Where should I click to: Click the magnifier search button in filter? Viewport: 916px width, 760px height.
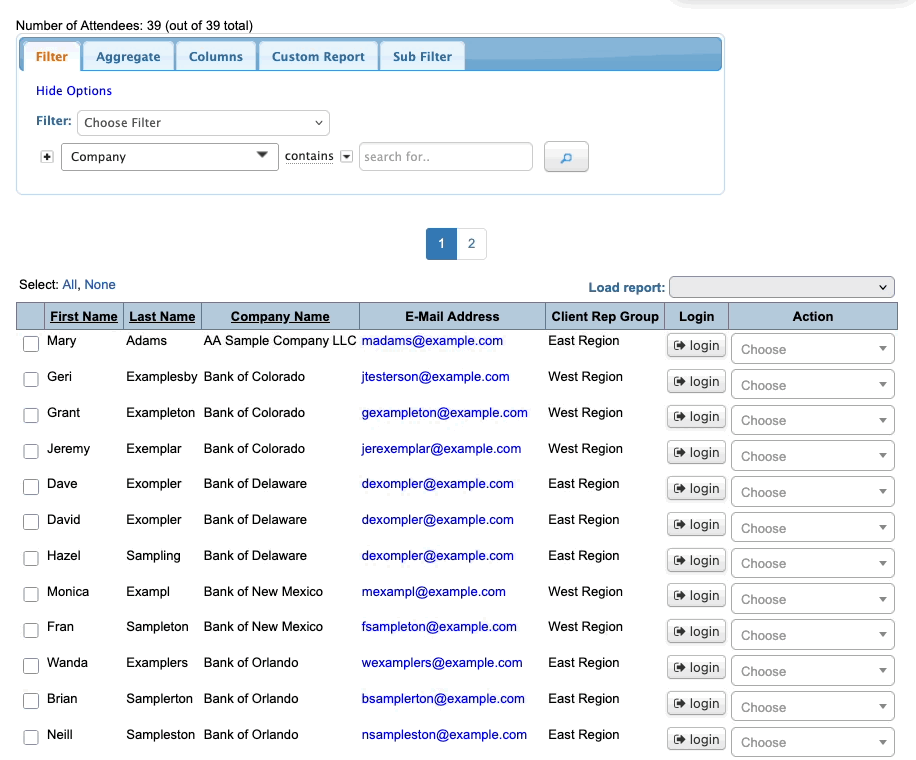(566, 157)
